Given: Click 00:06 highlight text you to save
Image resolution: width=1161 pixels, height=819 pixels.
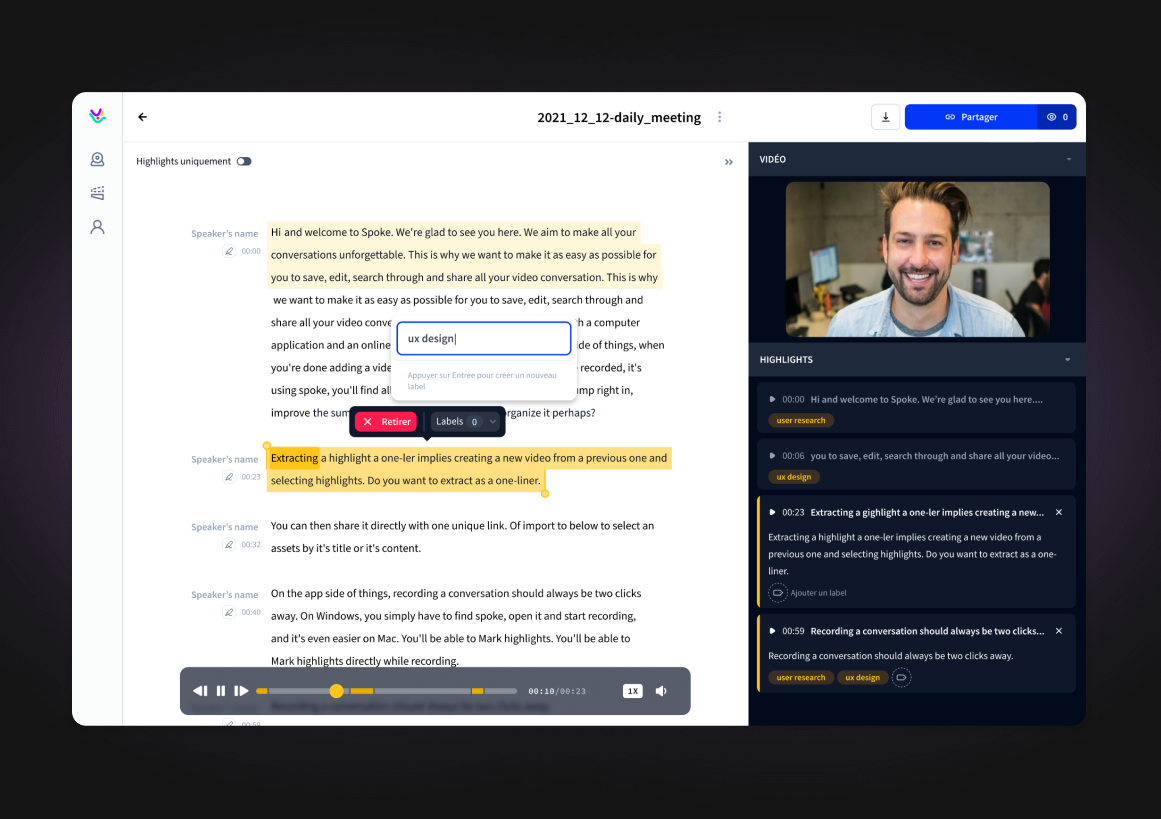Looking at the screenshot, I should coord(934,456).
